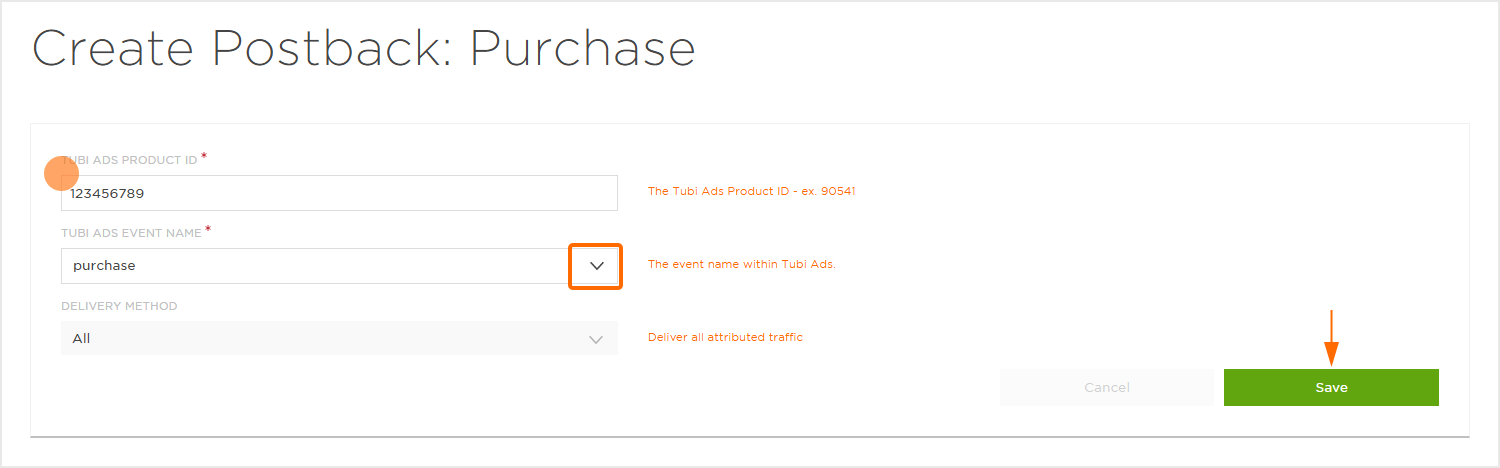Click the orange arrow pointing to Save
This screenshot has height=468, width=1500.
(1331, 339)
